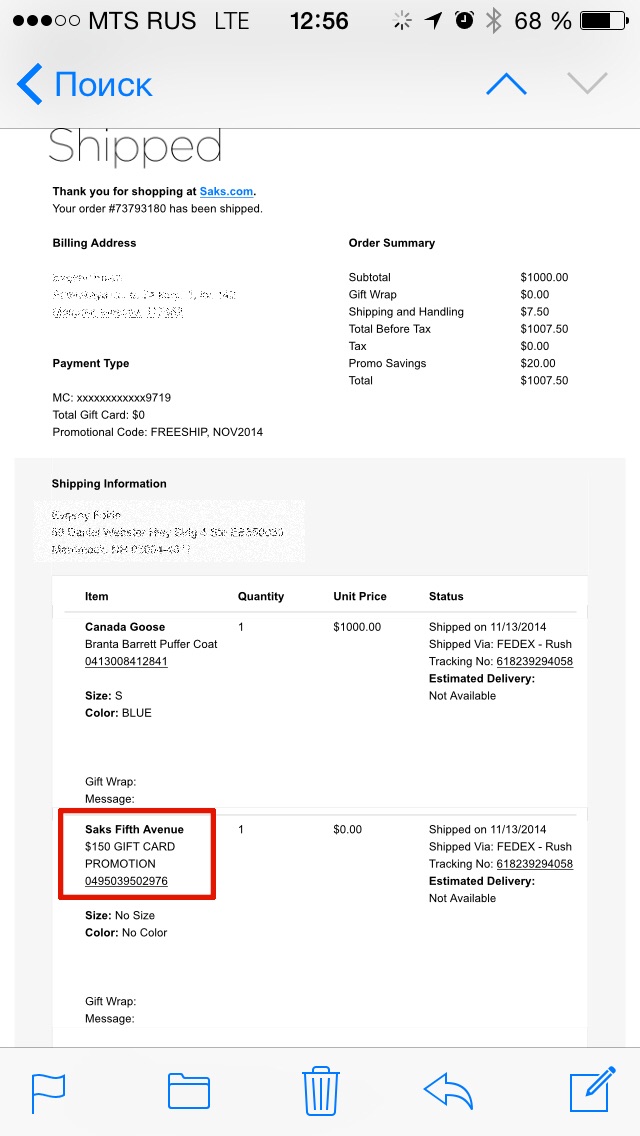The image size is (640, 1136).
Task: Delete email with the trash icon
Action: (x=320, y=1090)
